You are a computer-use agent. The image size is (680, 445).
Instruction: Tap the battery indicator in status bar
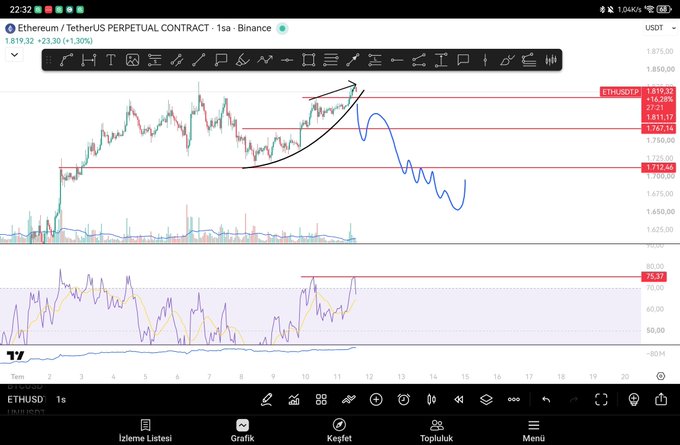coord(664,9)
